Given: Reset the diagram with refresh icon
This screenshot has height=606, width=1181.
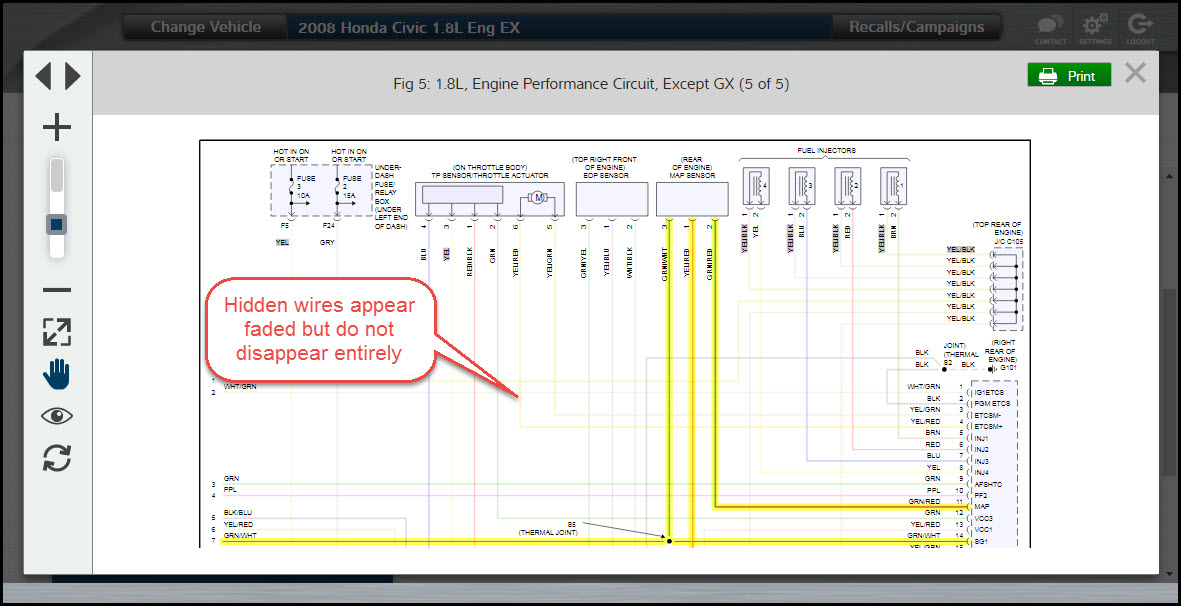Looking at the screenshot, I should tap(57, 458).
